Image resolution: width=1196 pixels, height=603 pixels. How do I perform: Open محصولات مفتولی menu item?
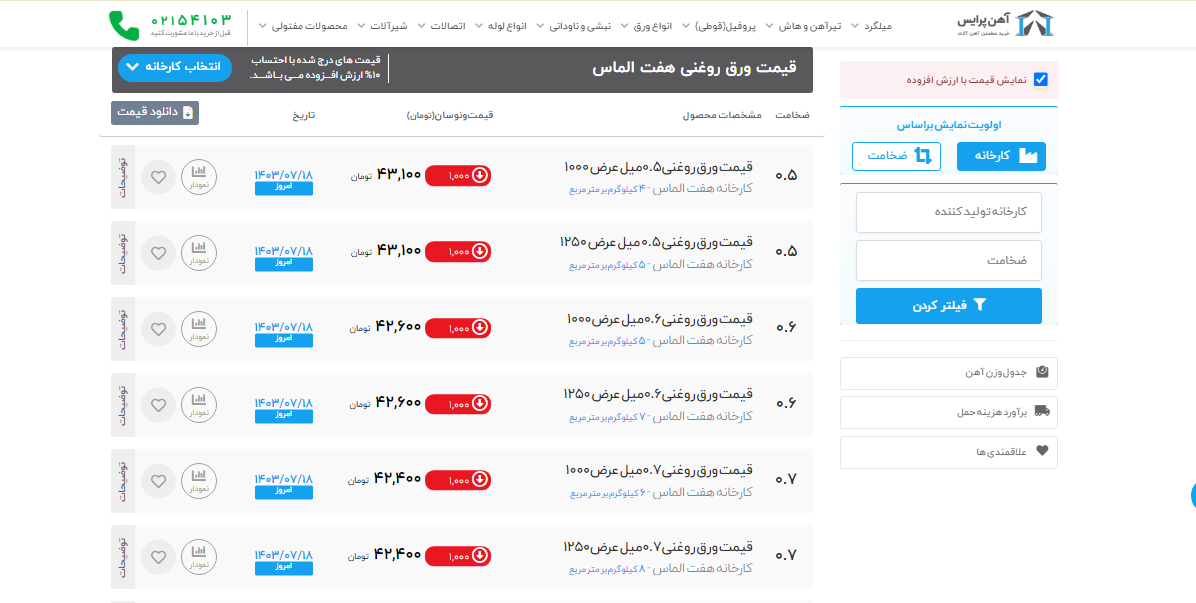tap(308, 25)
